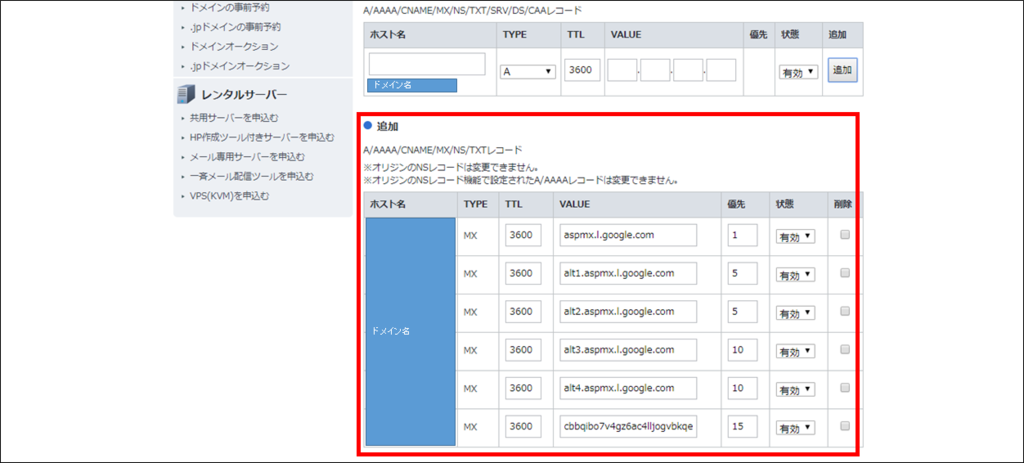Click second octet box of the add-record VALUE
This screenshot has width=1024, height=463.
click(655, 70)
